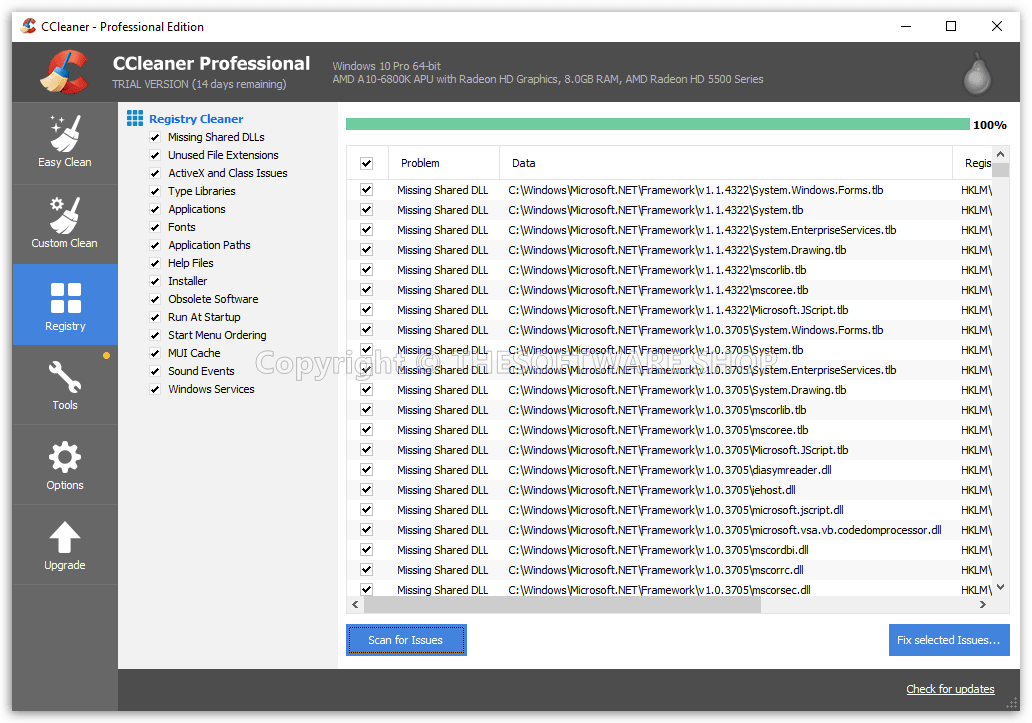The height and width of the screenshot is (723, 1032).
Task: Sort by the Problem column header
Action: [444, 163]
